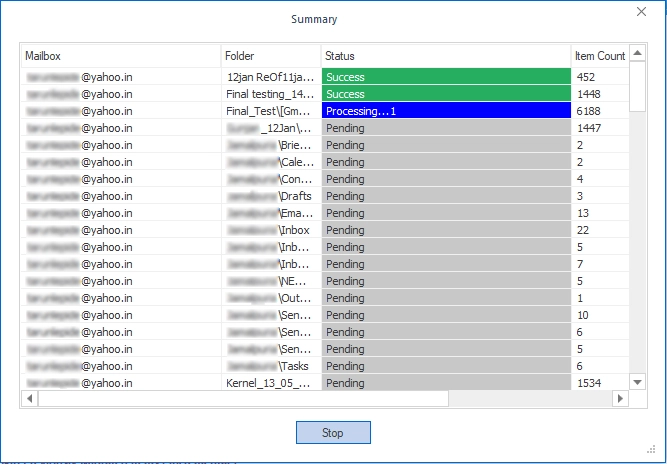Select folder cell Final testing_14…

[x=271, y=94]
